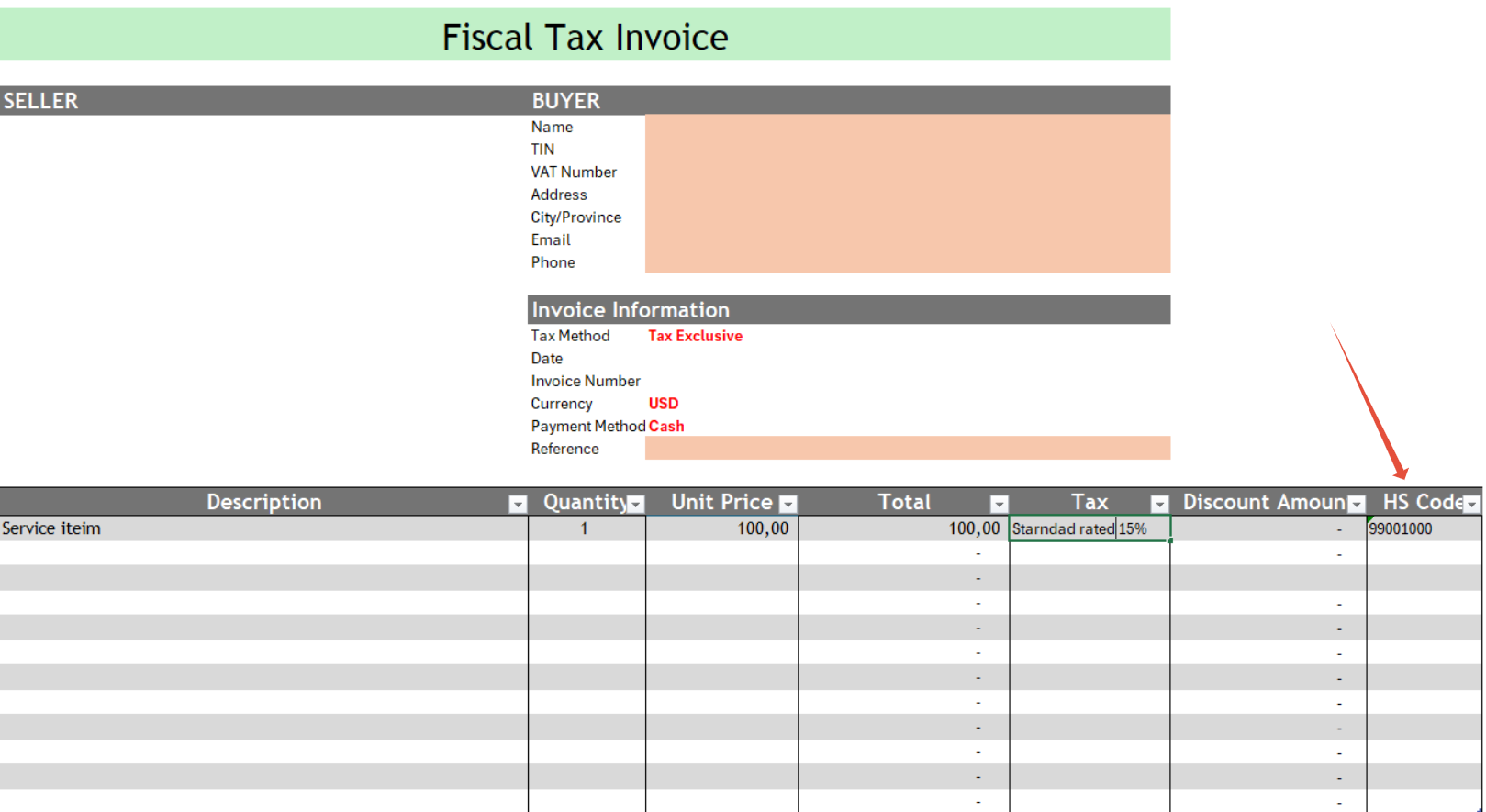Open the Discount Amount filter dropdown
The width and height of the screenshot is (1486, 812).
1357,504
